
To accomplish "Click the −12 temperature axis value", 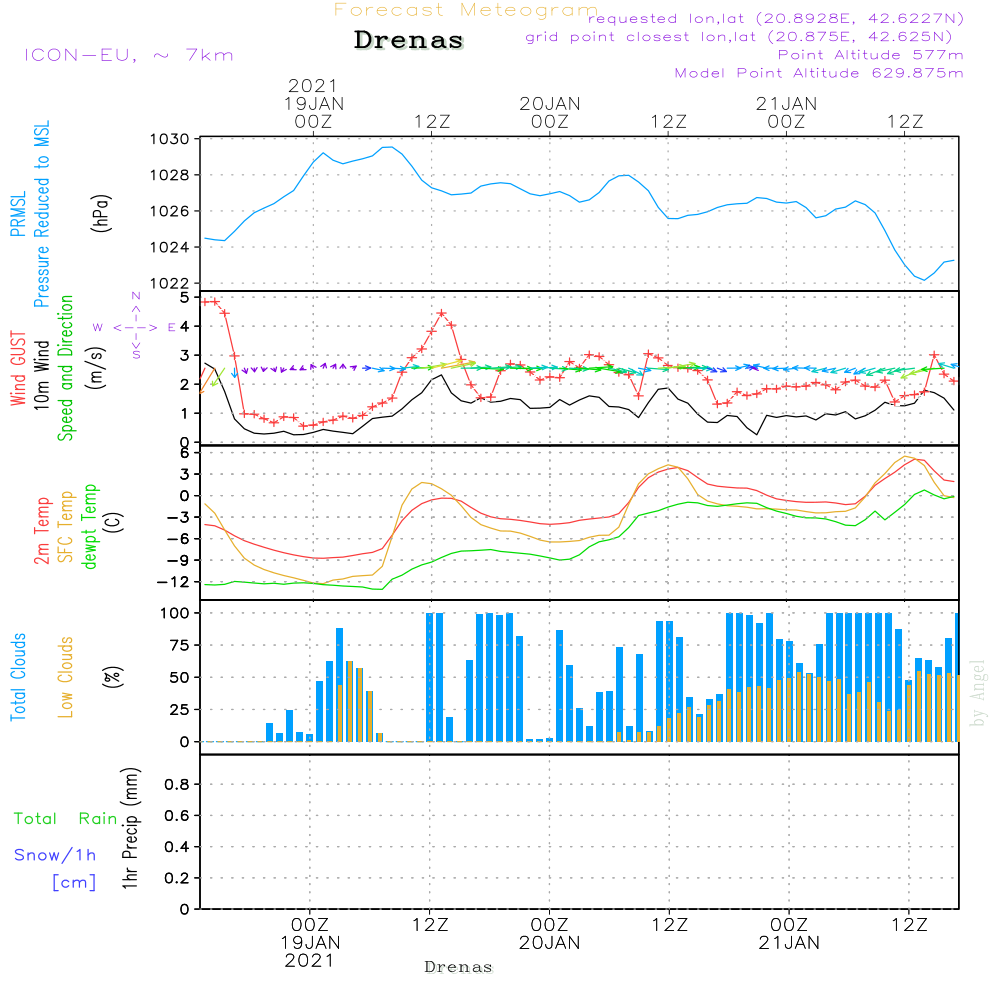I will (172, 582).
